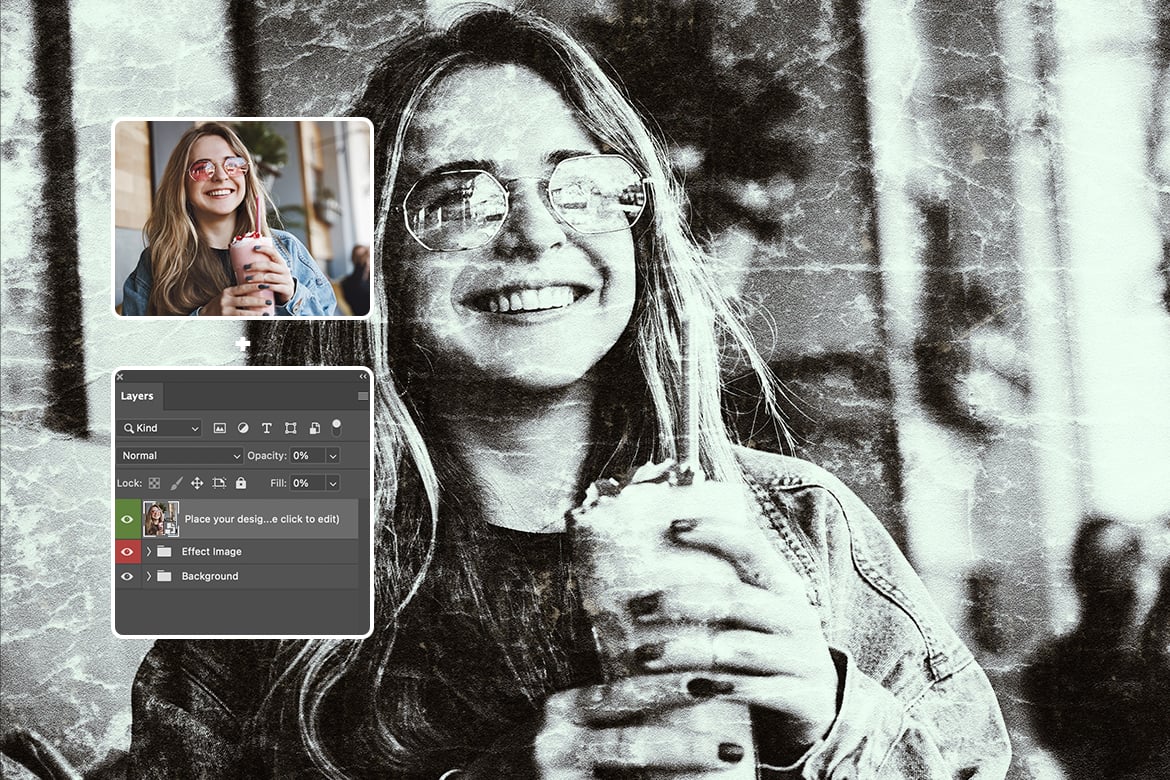Select the smart object layer thumbnail
1170x780 pixels.
[x=160, y=519]
